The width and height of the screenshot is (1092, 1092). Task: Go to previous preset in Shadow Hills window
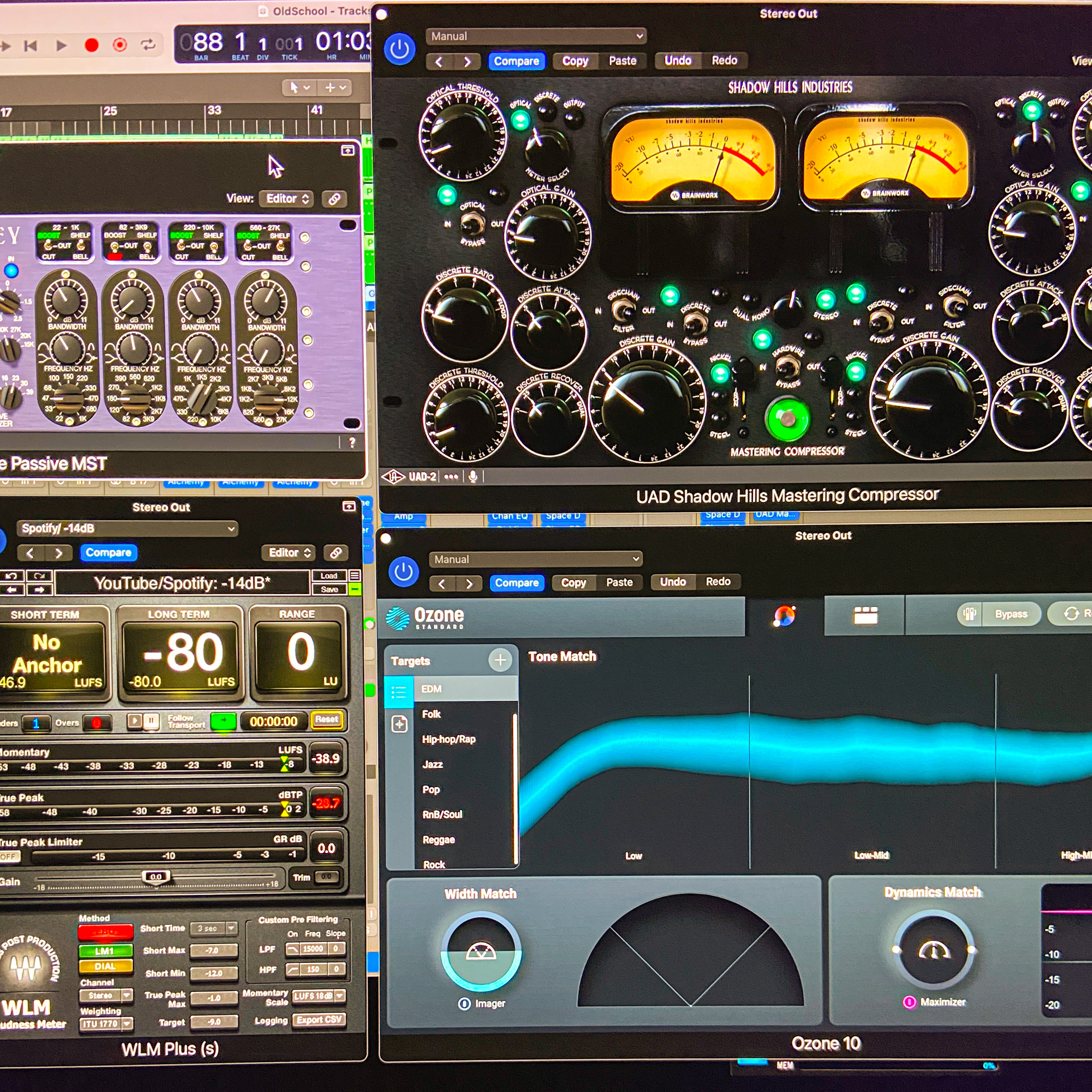(439, 62)
